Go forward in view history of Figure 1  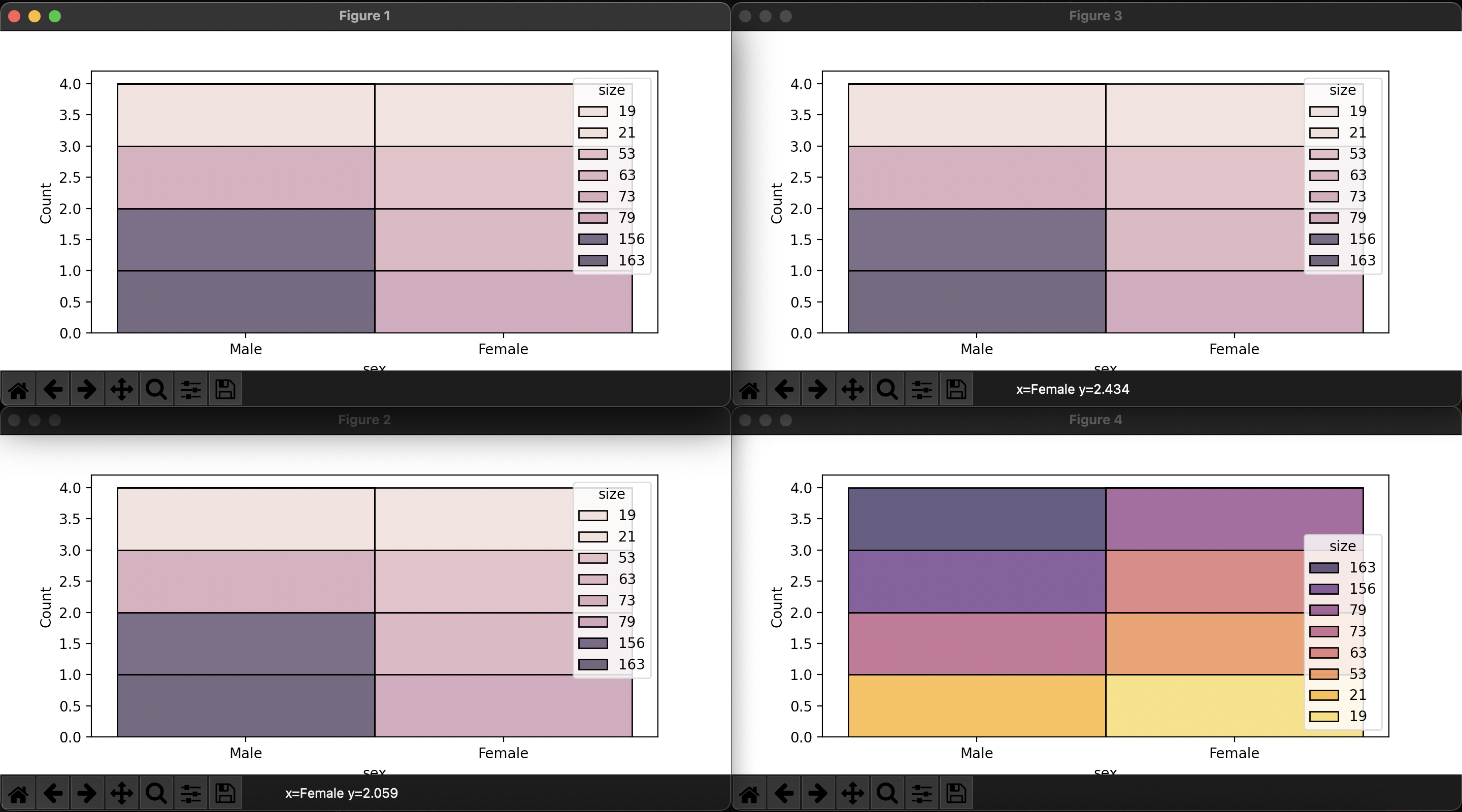87,389
